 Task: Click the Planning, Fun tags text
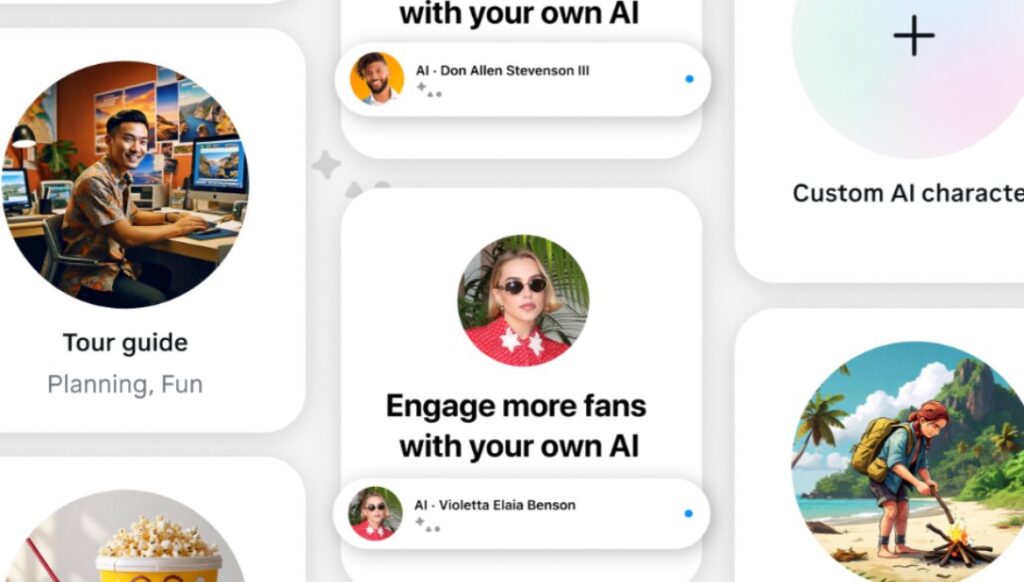(x=125, y=384)
